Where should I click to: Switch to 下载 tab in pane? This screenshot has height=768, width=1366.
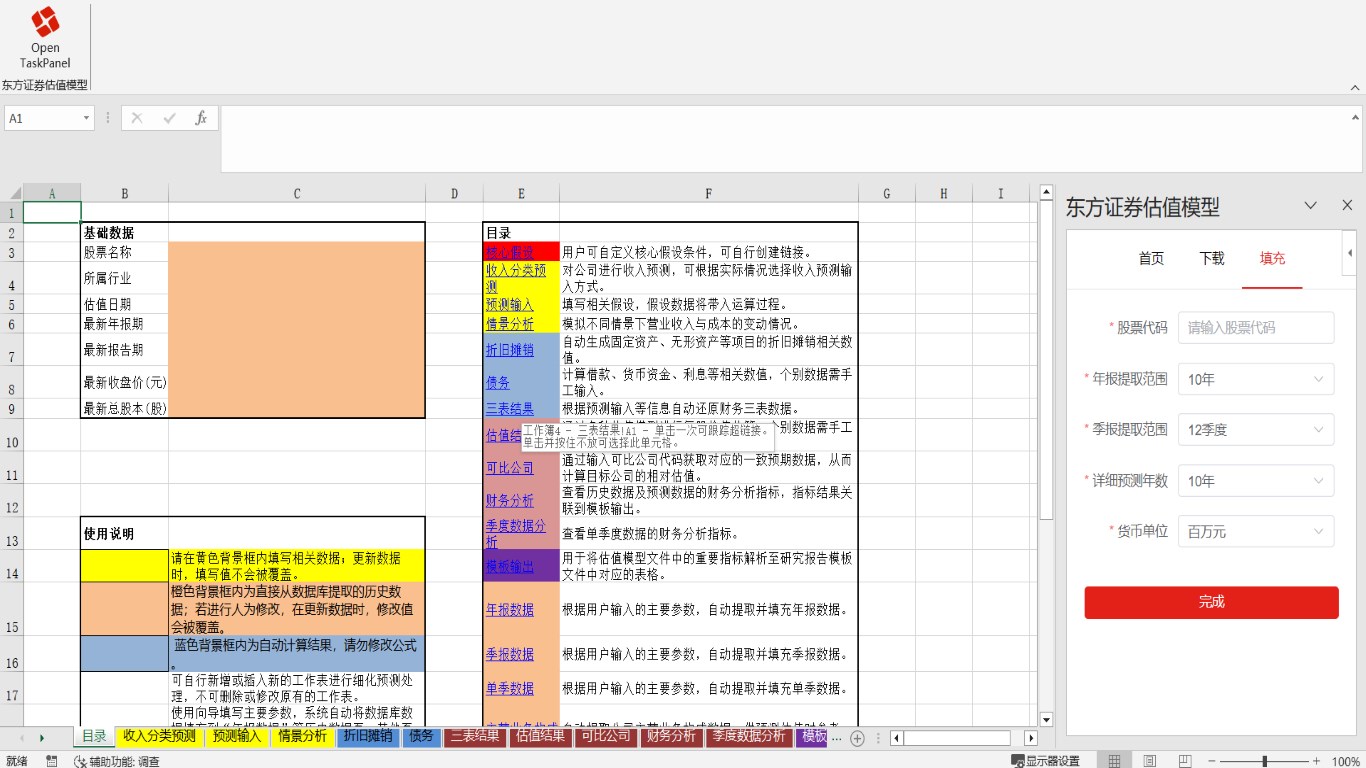coord(1211,258)
